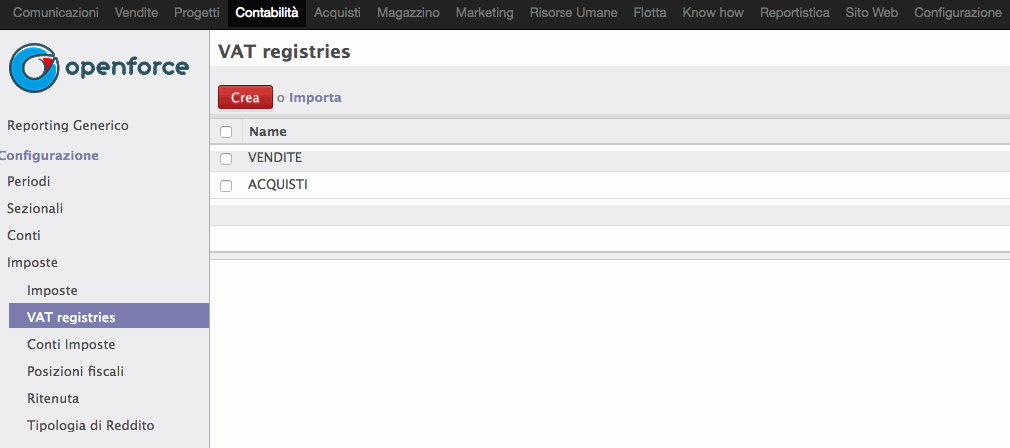
Task: Click the Importa link
Action: click(315, 98)
